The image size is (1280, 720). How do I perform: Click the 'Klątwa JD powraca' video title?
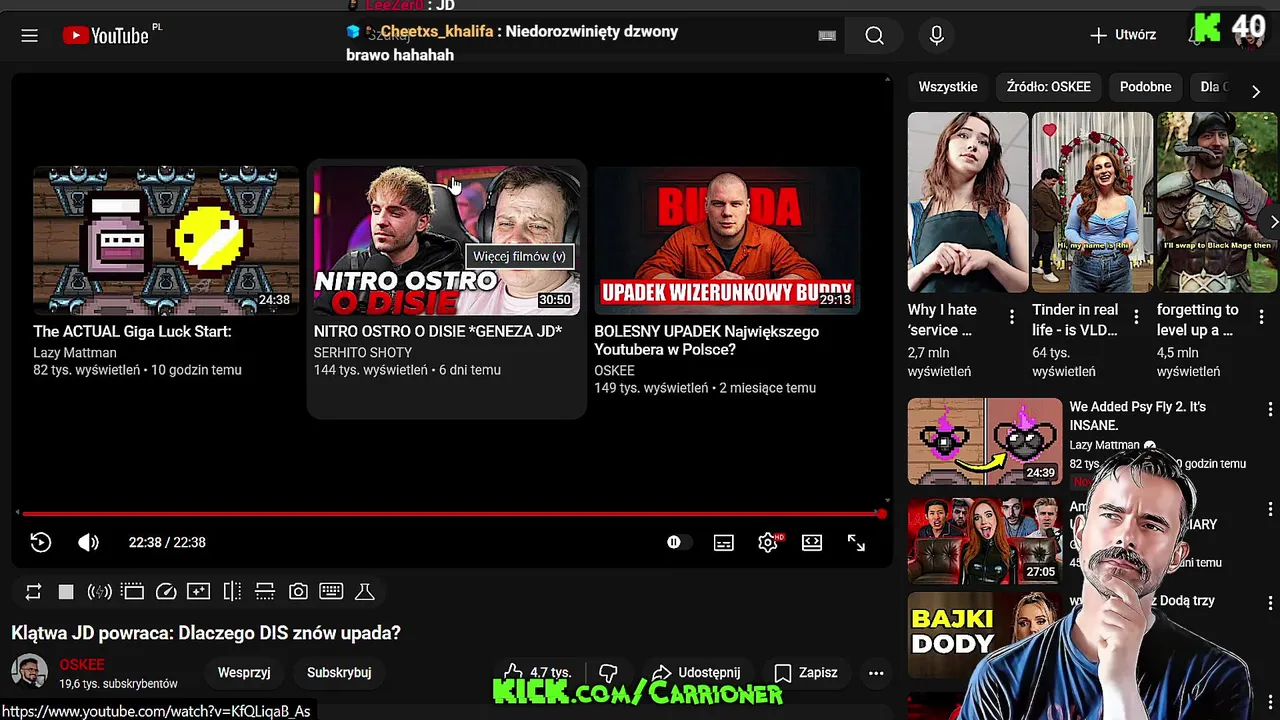[x=206, y=633]
